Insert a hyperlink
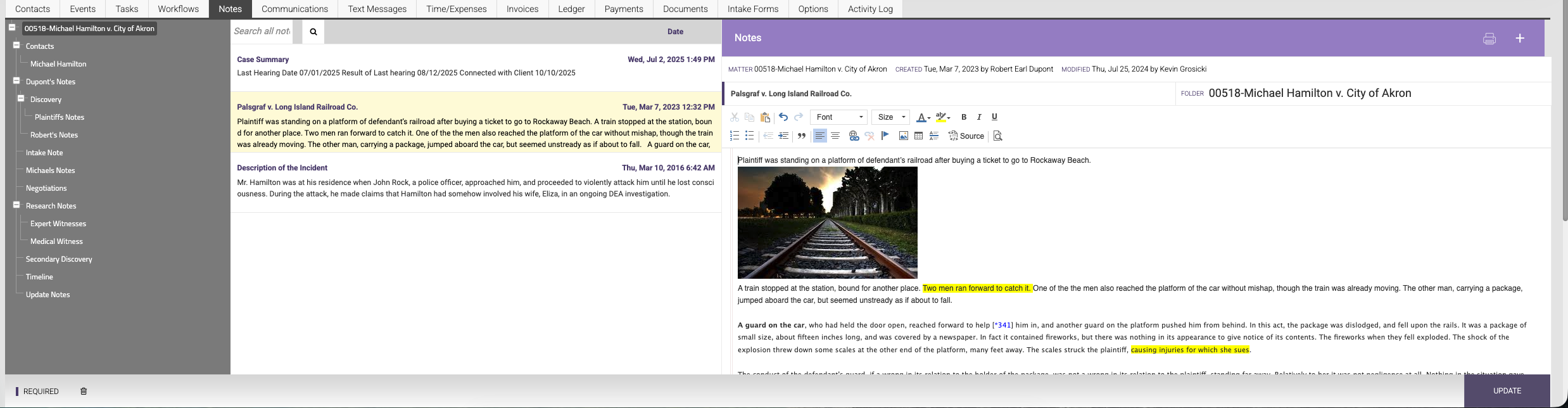This screenshot has height=408, width=1568. (854, 136)
